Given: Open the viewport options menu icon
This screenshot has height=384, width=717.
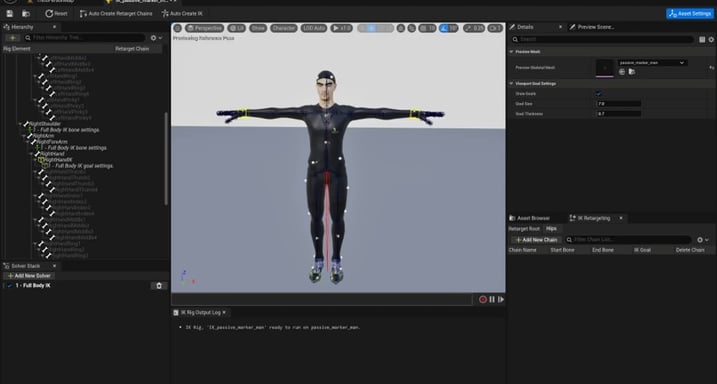Looking at the screenshot, I should click(177, 28).
